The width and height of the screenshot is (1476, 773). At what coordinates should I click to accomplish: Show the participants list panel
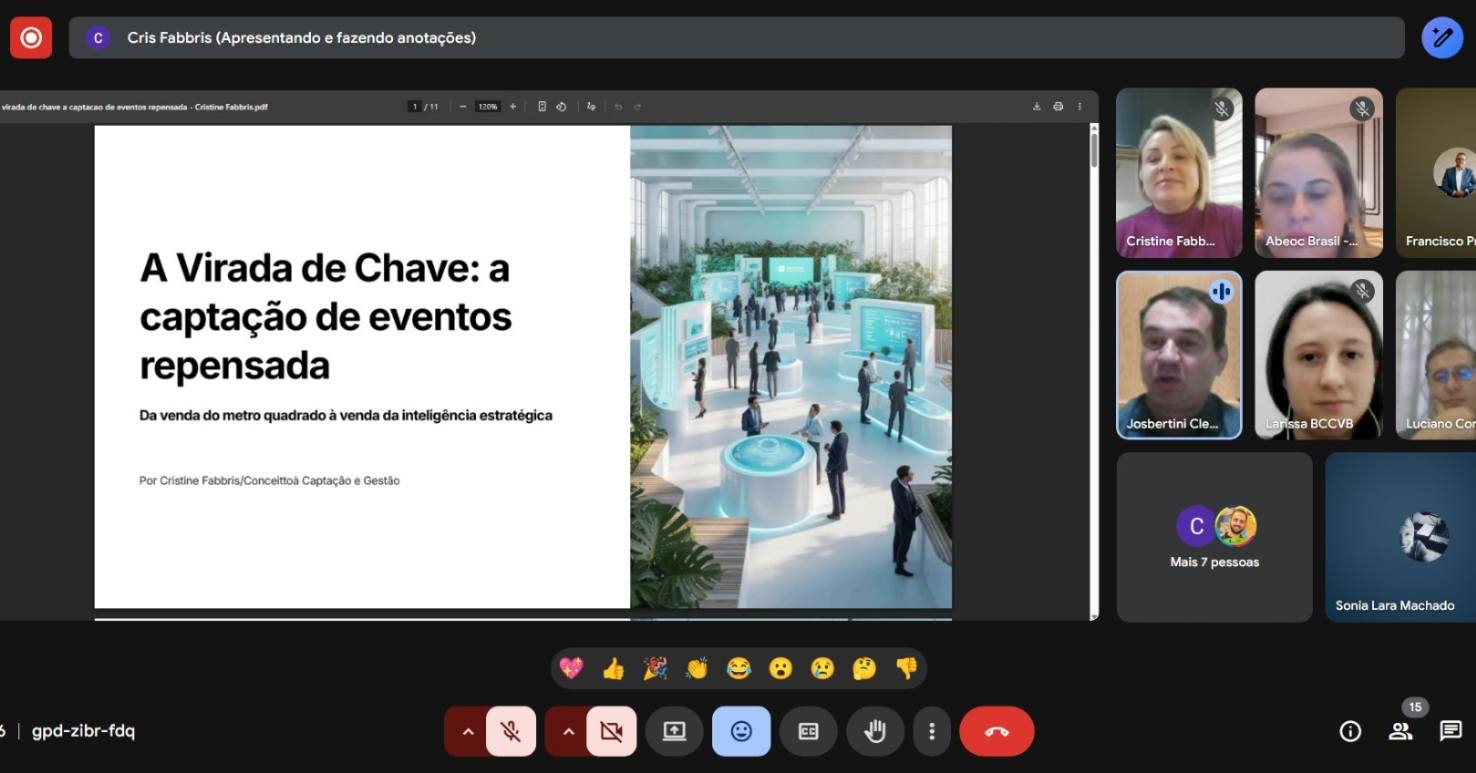(x=1400, y=731)
